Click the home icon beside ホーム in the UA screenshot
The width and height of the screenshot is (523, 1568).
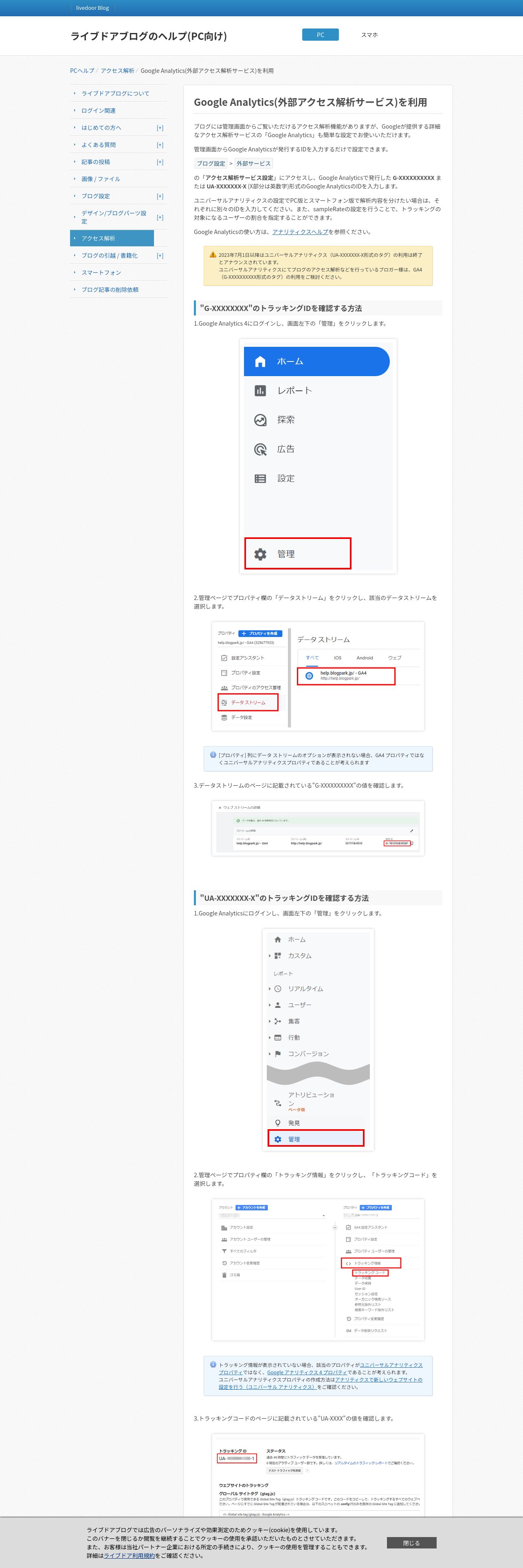[x=278, y=939]
